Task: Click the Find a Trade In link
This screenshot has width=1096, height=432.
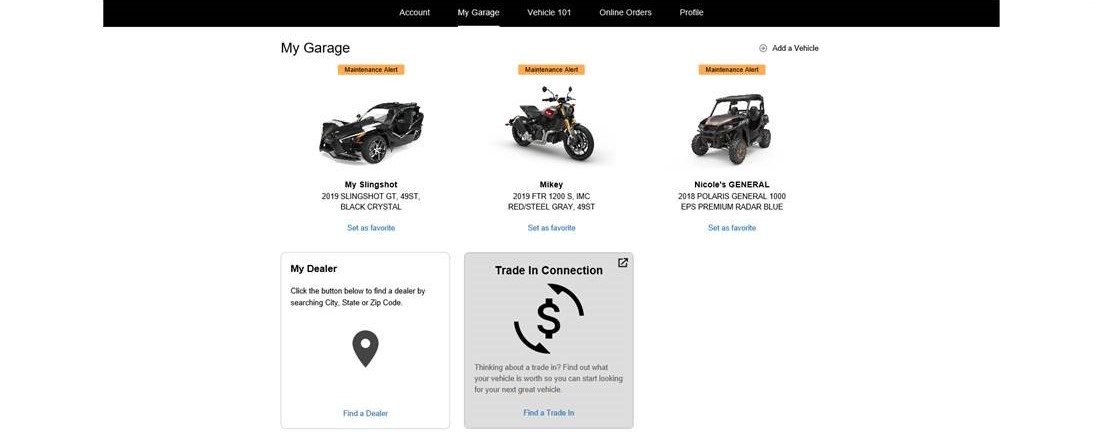Action: [x=548, y=413]
